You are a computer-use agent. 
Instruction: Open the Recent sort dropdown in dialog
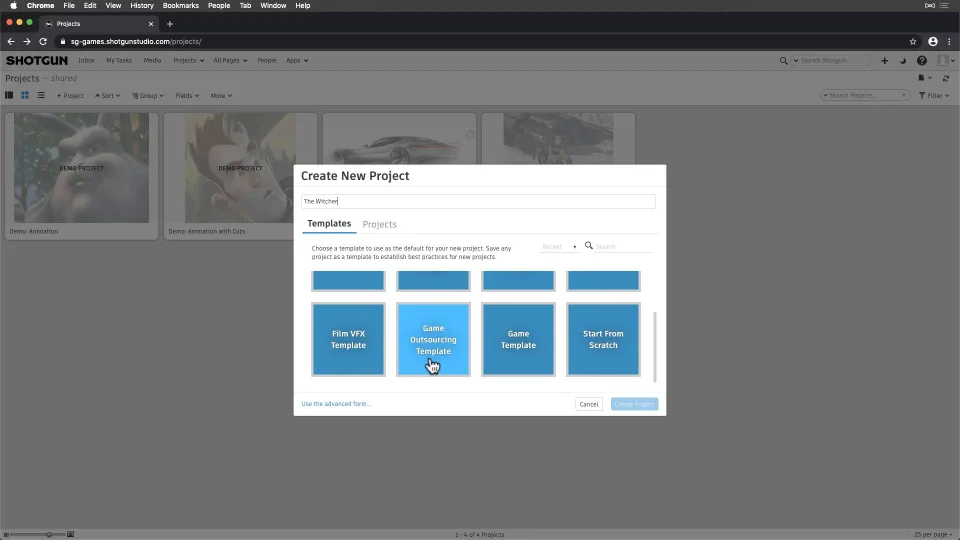(559, 247)
